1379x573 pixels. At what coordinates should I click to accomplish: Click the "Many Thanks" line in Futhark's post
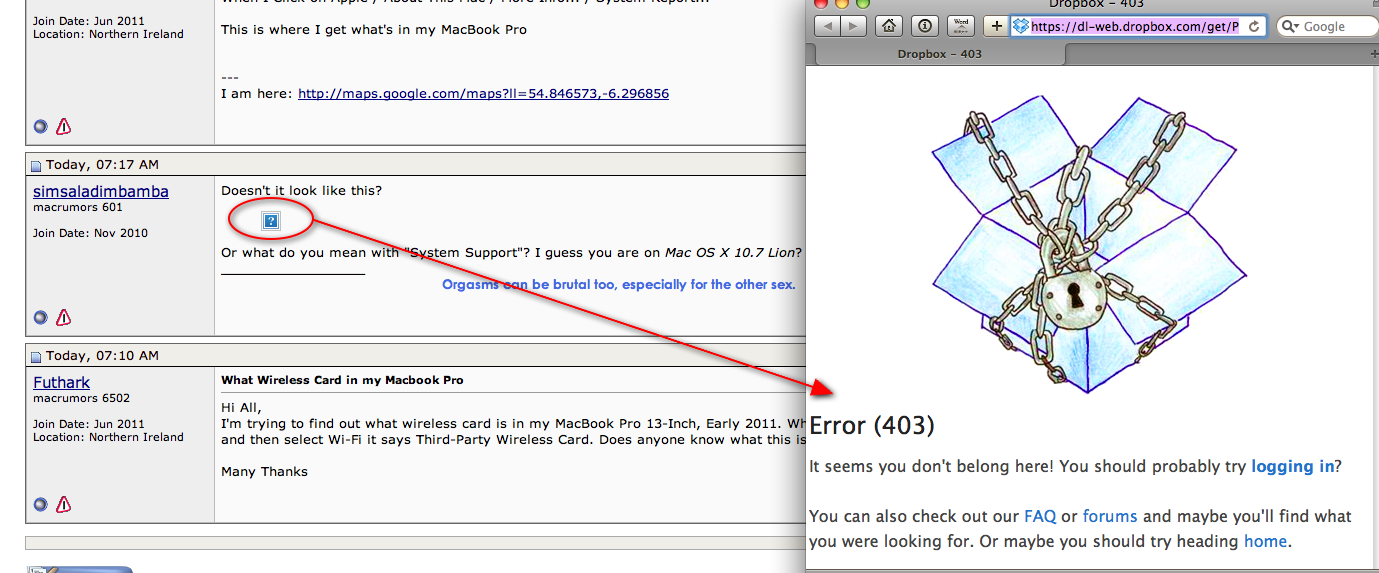(264, 471)
